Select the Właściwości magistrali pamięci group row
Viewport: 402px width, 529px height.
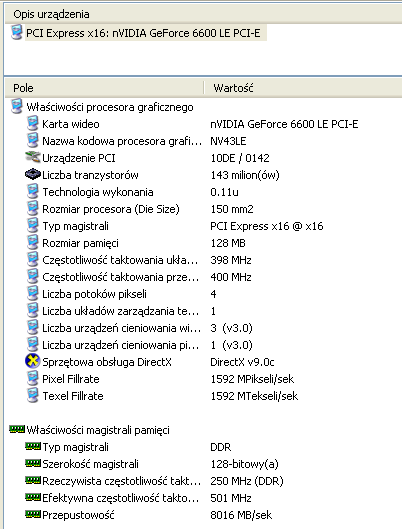tap(98, 430)
